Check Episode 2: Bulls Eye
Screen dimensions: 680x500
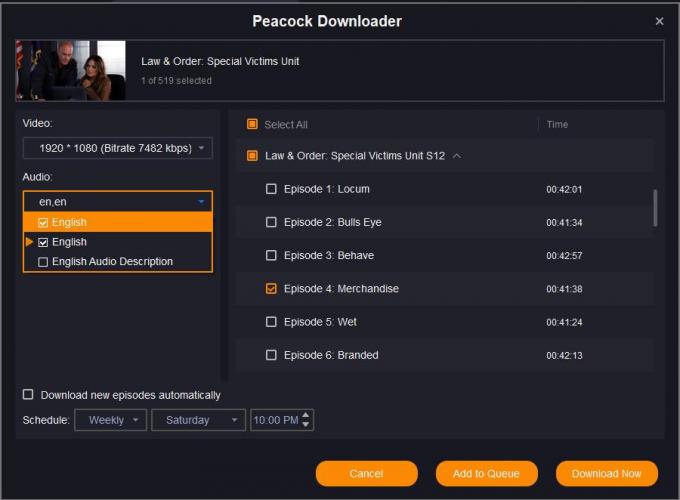point(271,222)
